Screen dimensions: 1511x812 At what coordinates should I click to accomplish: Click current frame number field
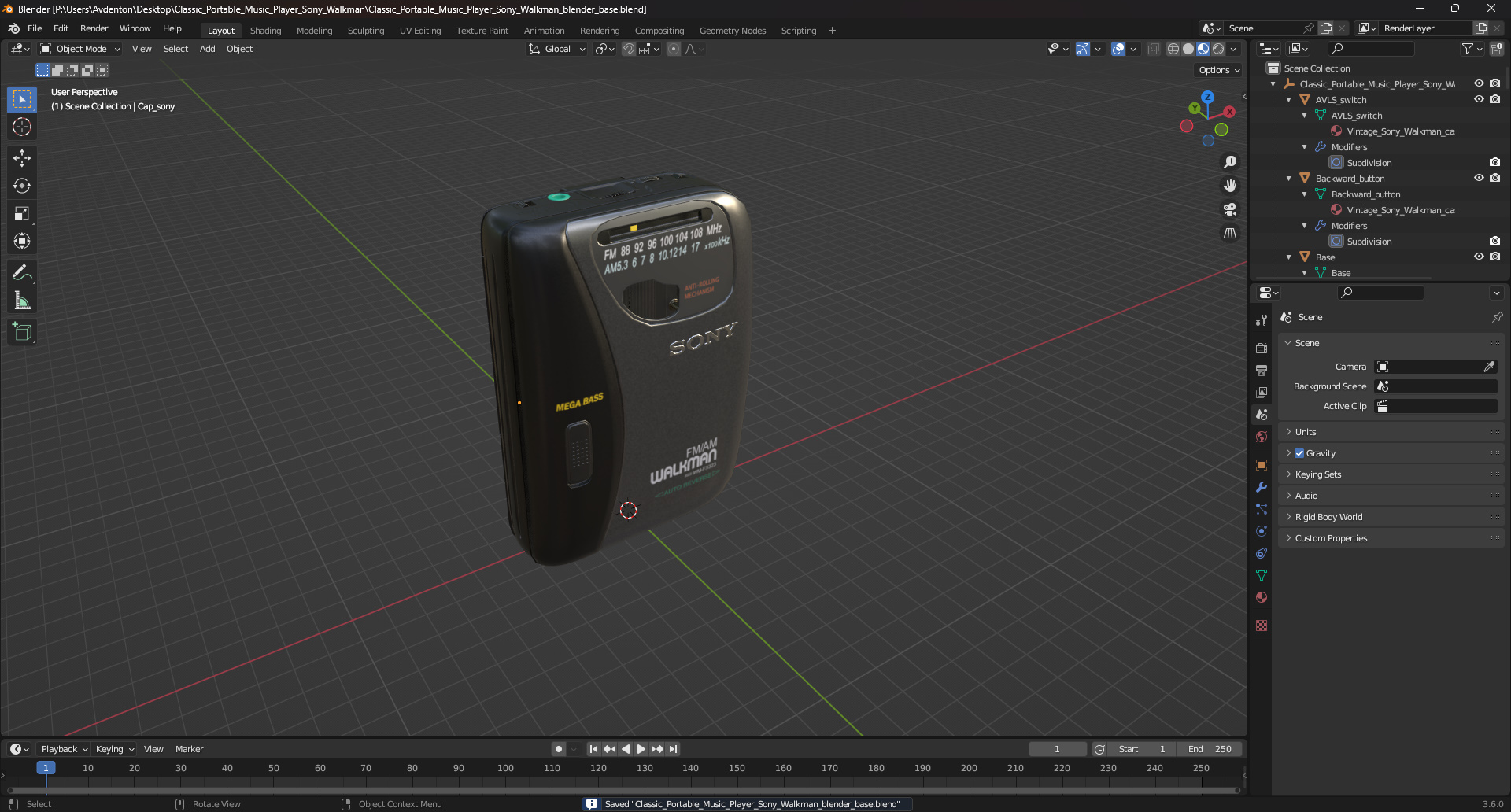click(1058, 749)
